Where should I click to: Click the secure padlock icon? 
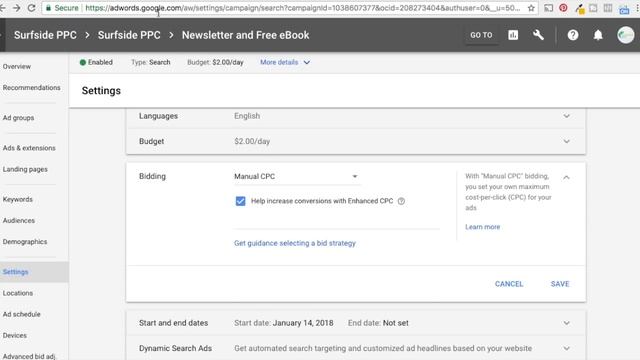[x=48, y=8]
